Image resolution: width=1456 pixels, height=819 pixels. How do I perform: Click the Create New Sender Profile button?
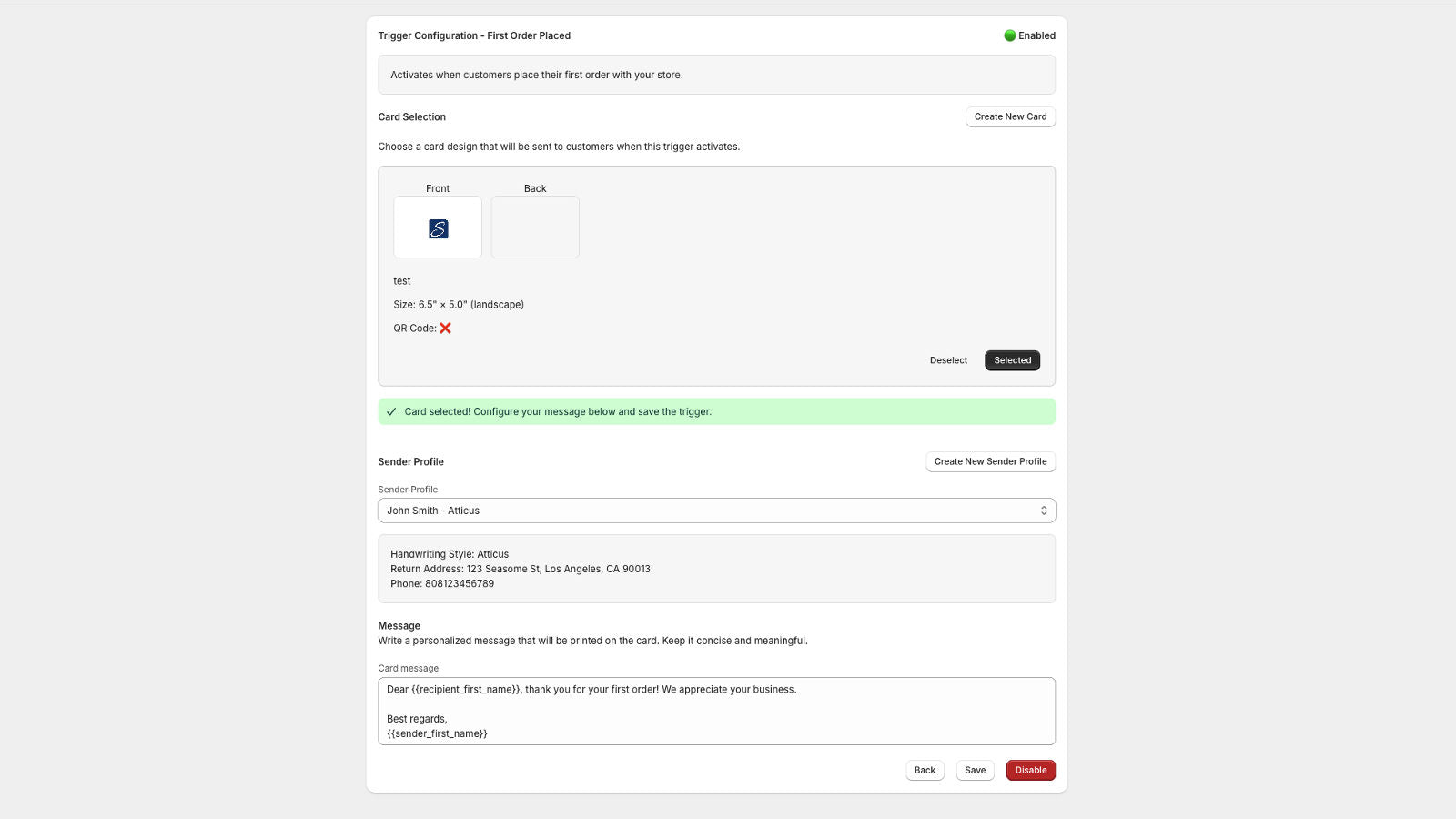(x=990, y=461)
